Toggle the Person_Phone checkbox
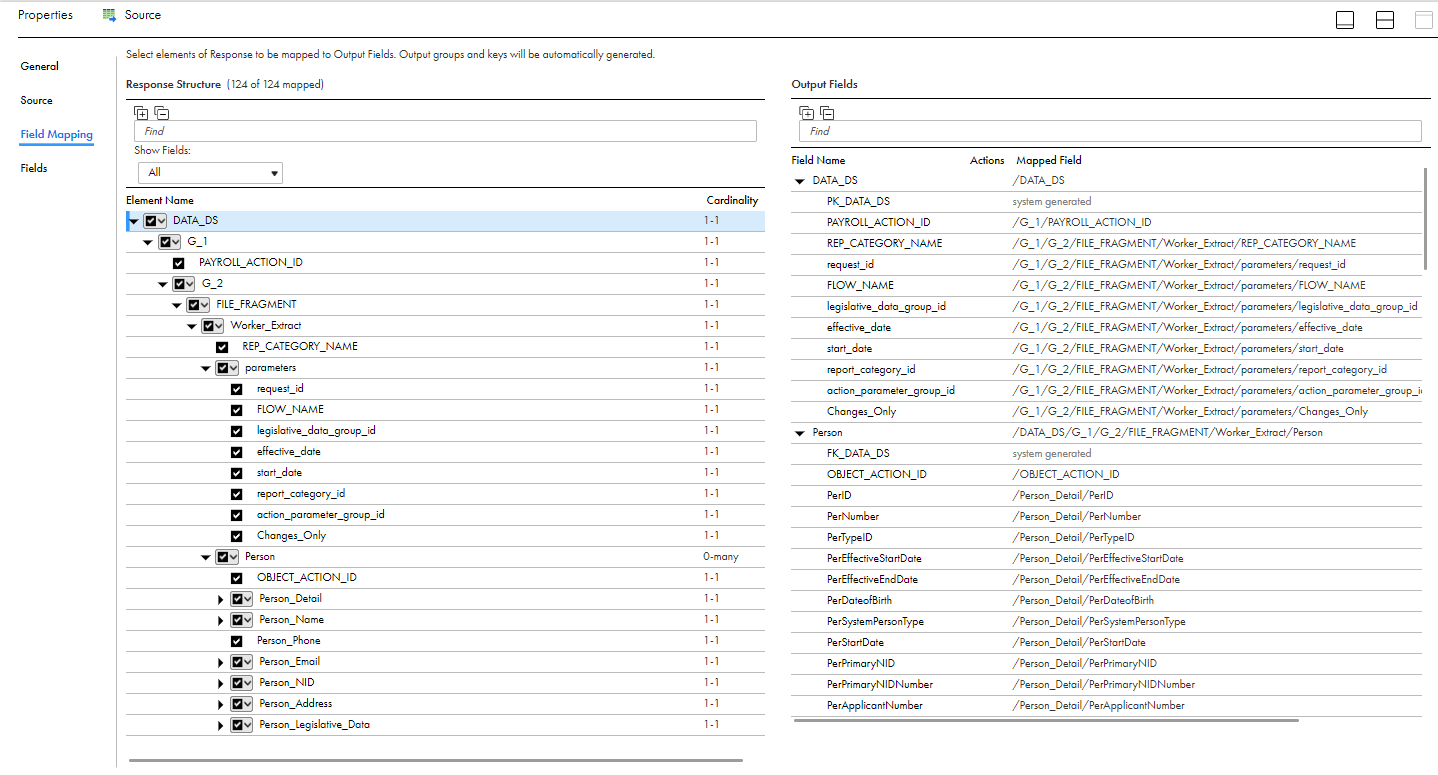Screen dimensions: 1438x775 coord(237,641)
